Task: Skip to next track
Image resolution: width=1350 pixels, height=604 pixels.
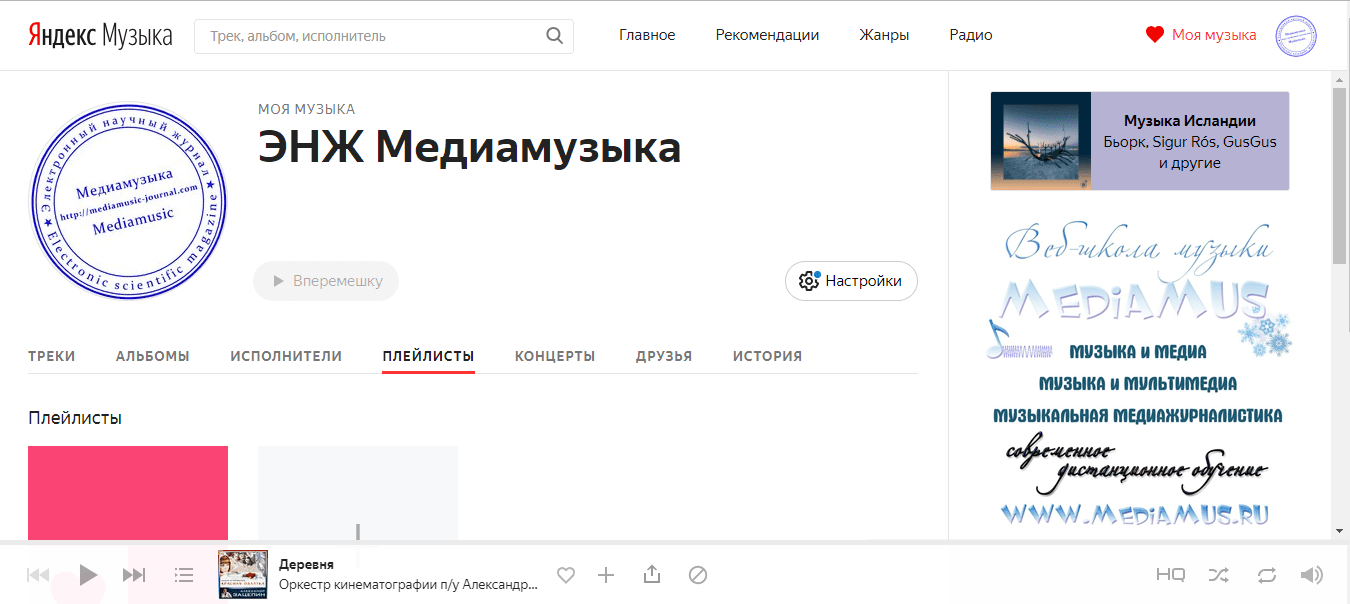Action: (x=134, y=575)
